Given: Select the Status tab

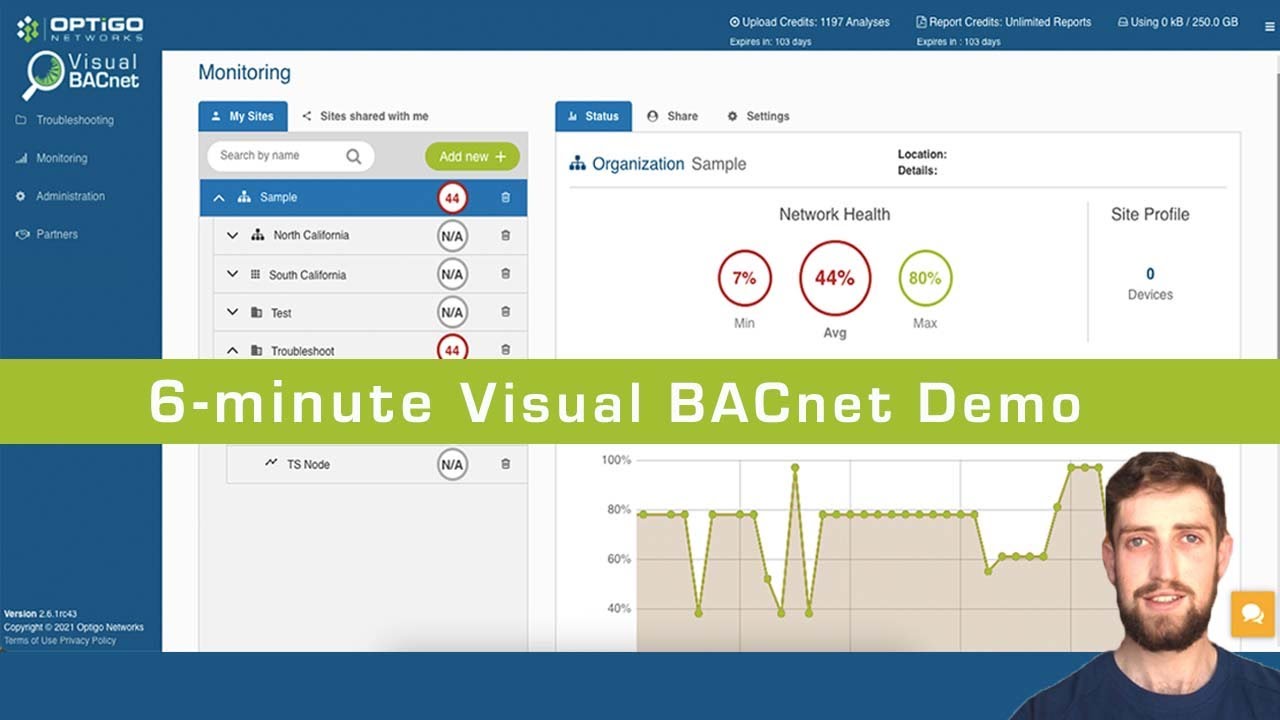Looking at the screenshot, I should pos(594,116).
